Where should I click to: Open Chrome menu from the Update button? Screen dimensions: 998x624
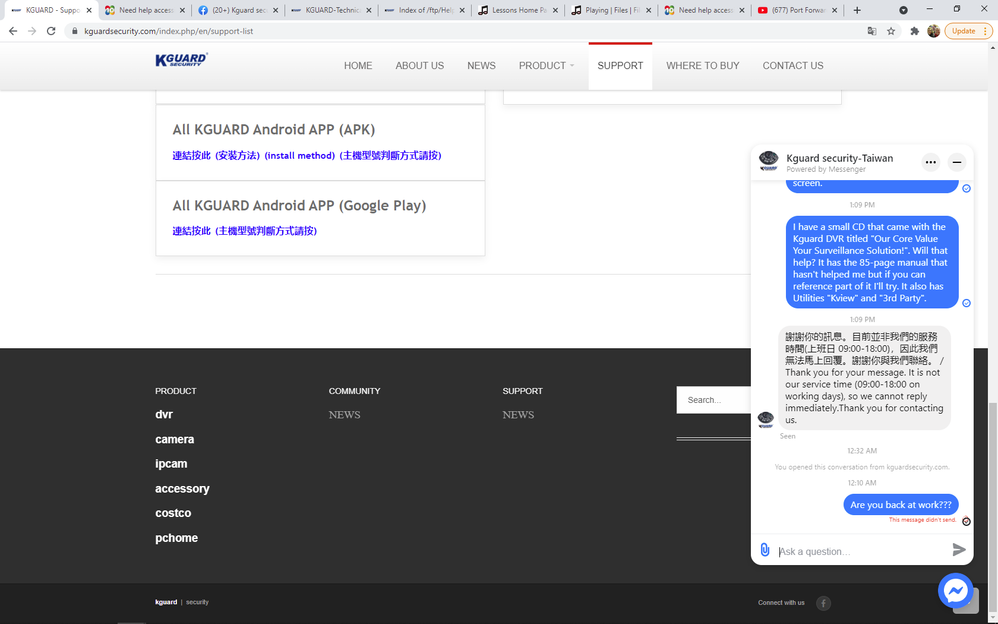tap(968, 31)
